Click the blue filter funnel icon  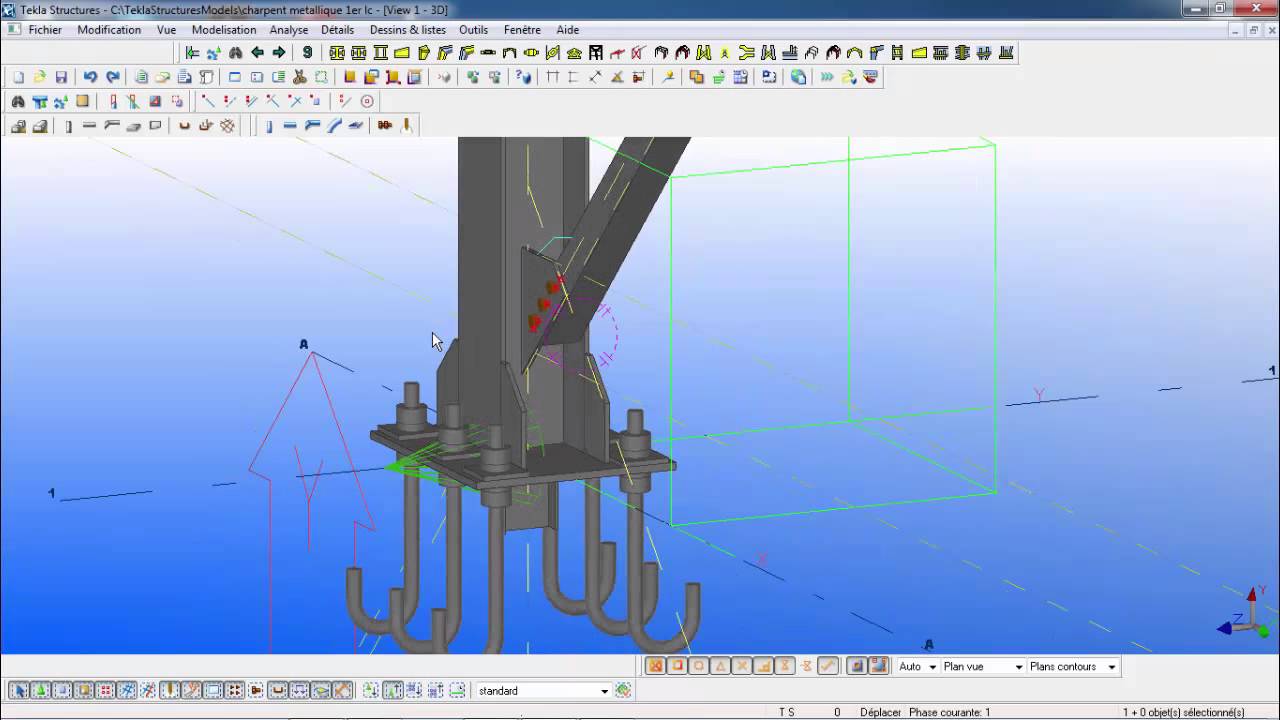40,101
